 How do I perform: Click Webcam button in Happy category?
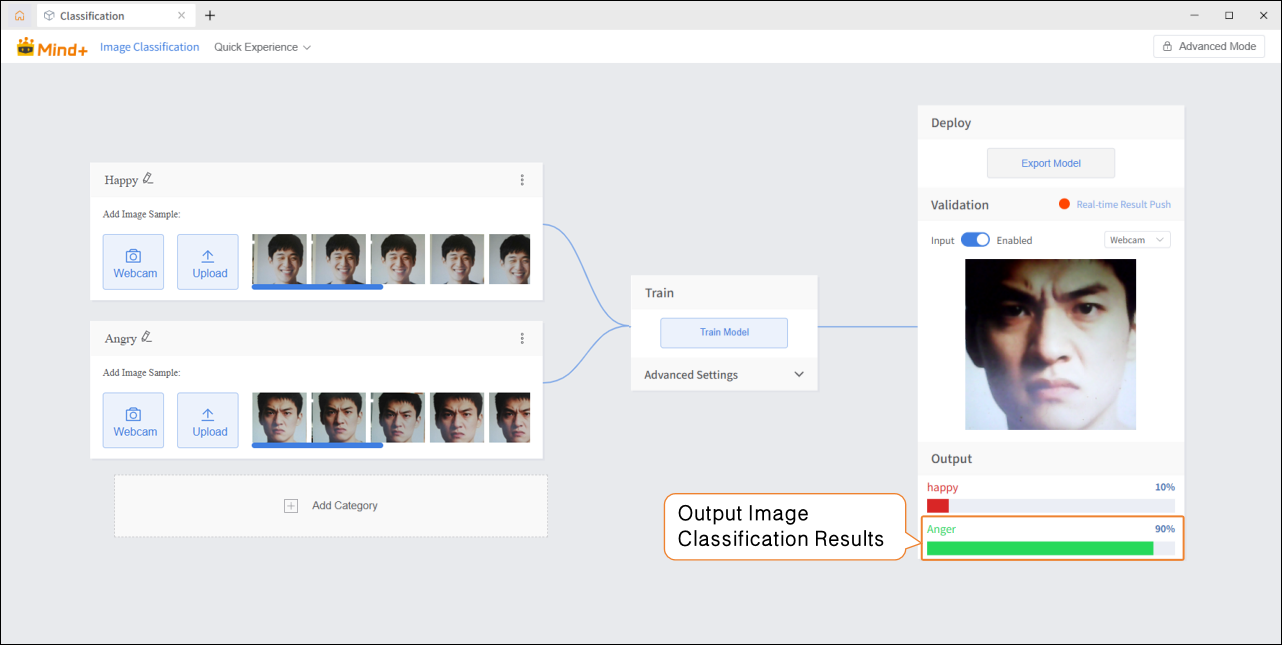point(134,262)
